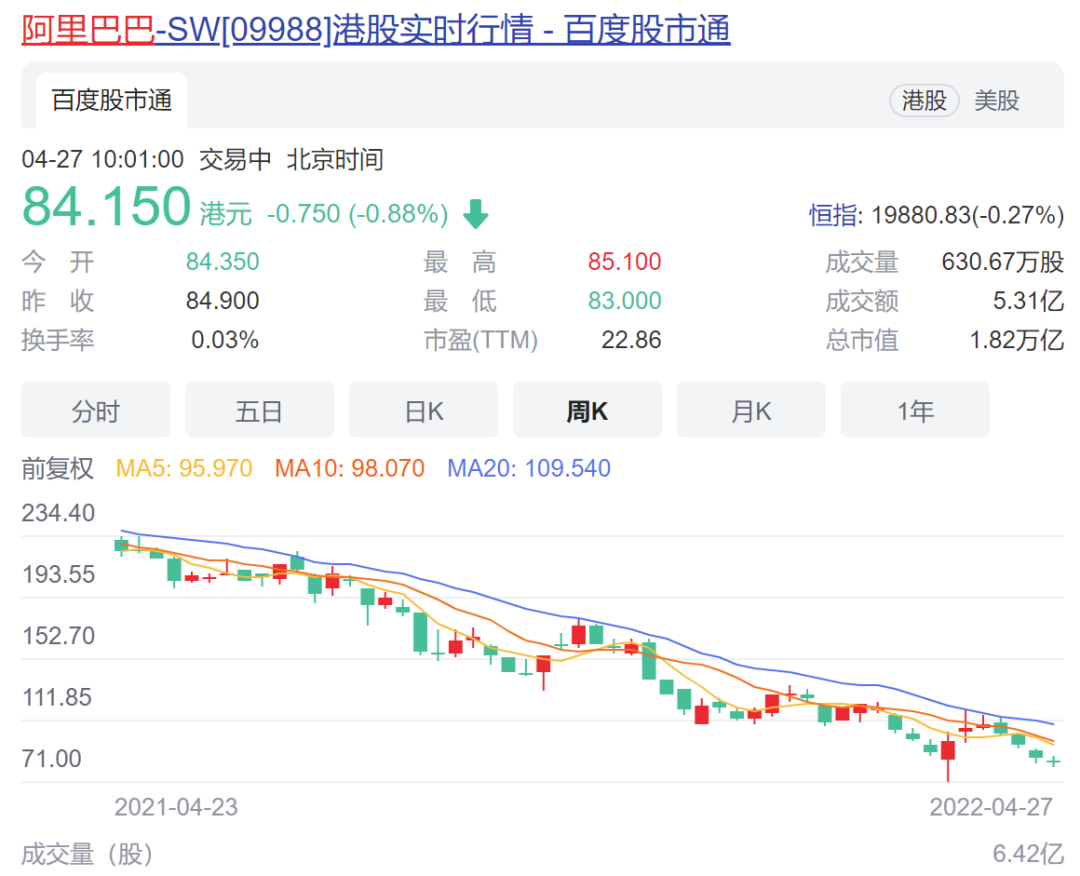Select the 周K weekly chart tab
This screenshot has width=1080, height=876.
click(x=587, y=409)
